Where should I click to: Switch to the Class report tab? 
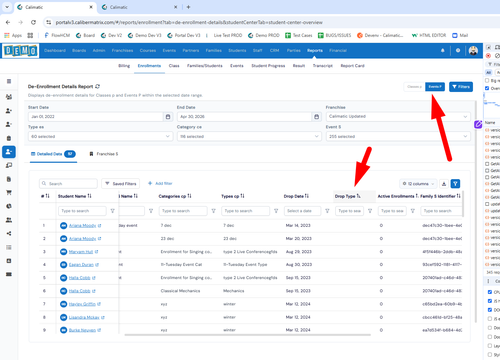coord(174,66)
